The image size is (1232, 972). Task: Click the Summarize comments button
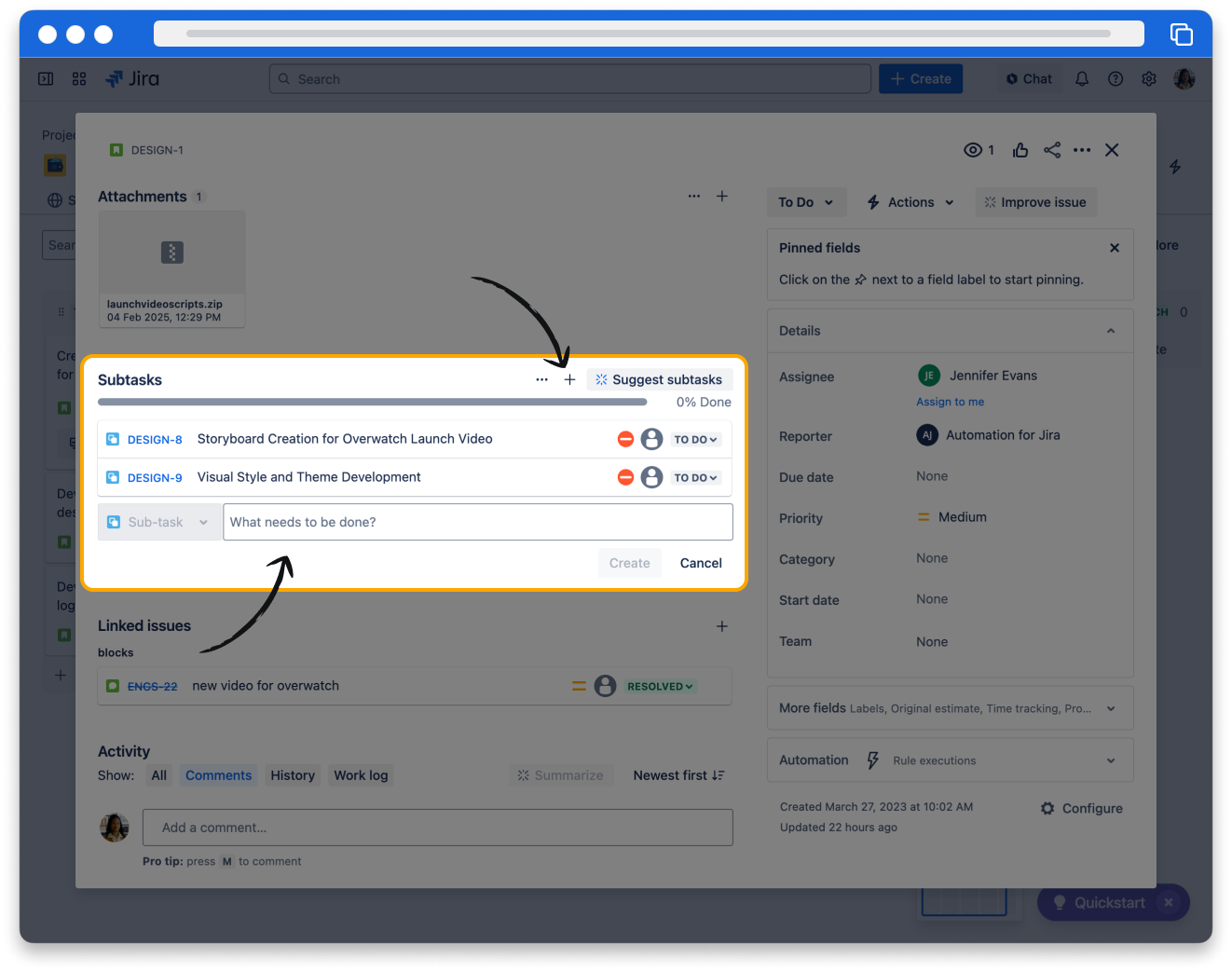point(561,775)
